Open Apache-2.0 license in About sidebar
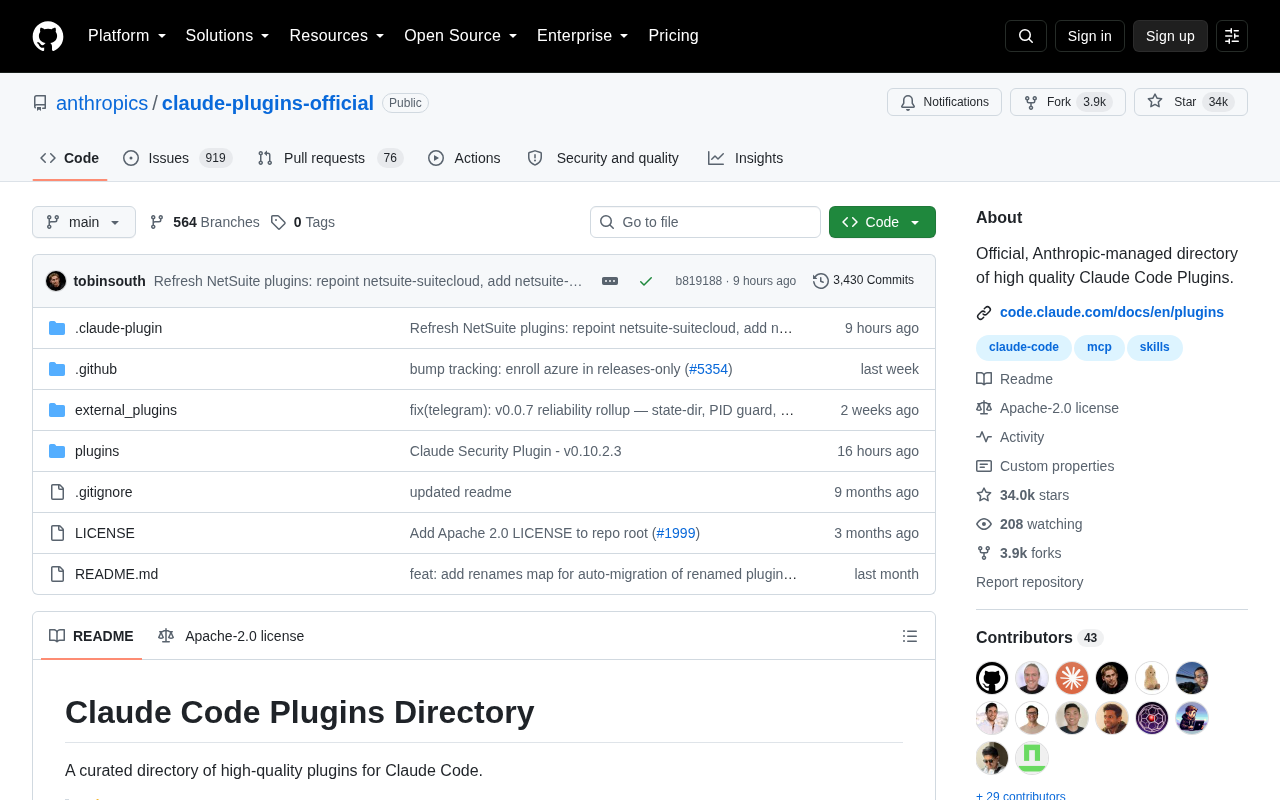1280x800 pixels. click(x=1047, y=408)
